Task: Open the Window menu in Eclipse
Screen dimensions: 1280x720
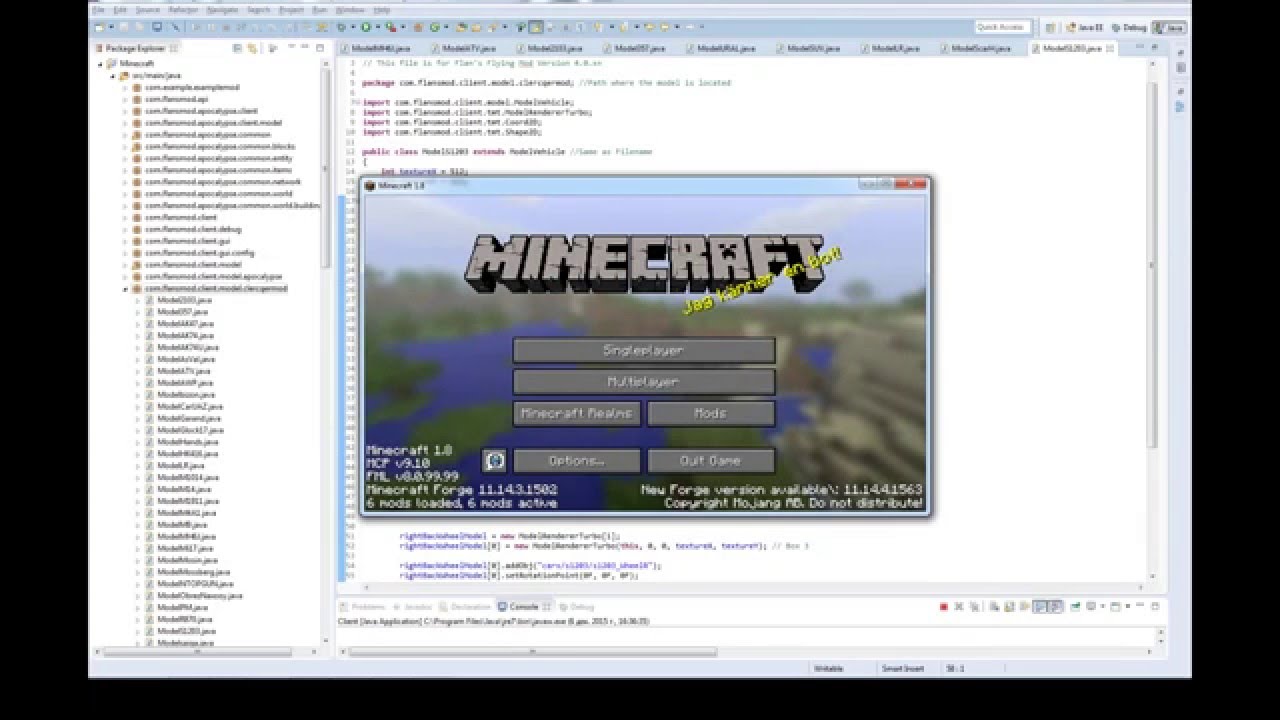Action: click(350, 10)
